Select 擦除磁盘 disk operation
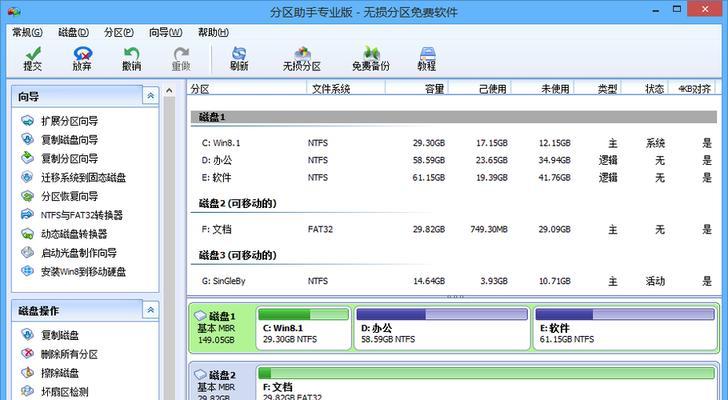 tap(50, 373)
